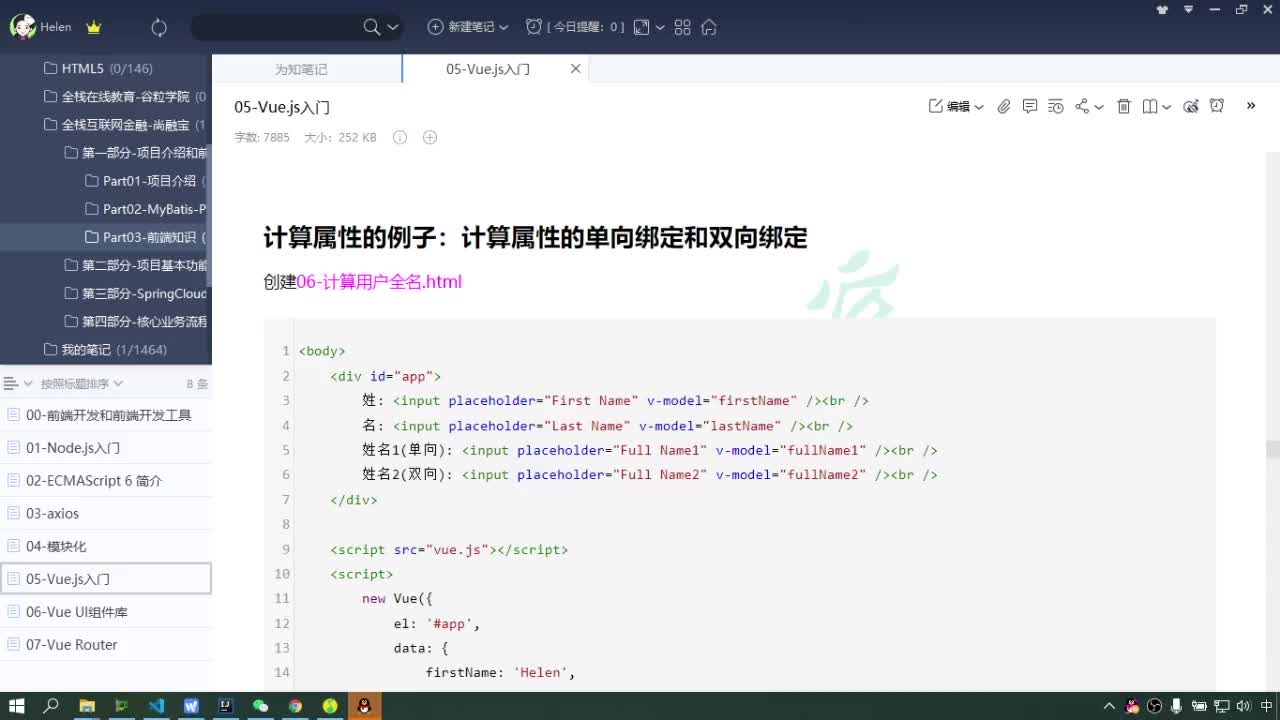Viewport: 1280px width, 720px height.
Task: Go to the home icon
Action: [x=709, y=27]
